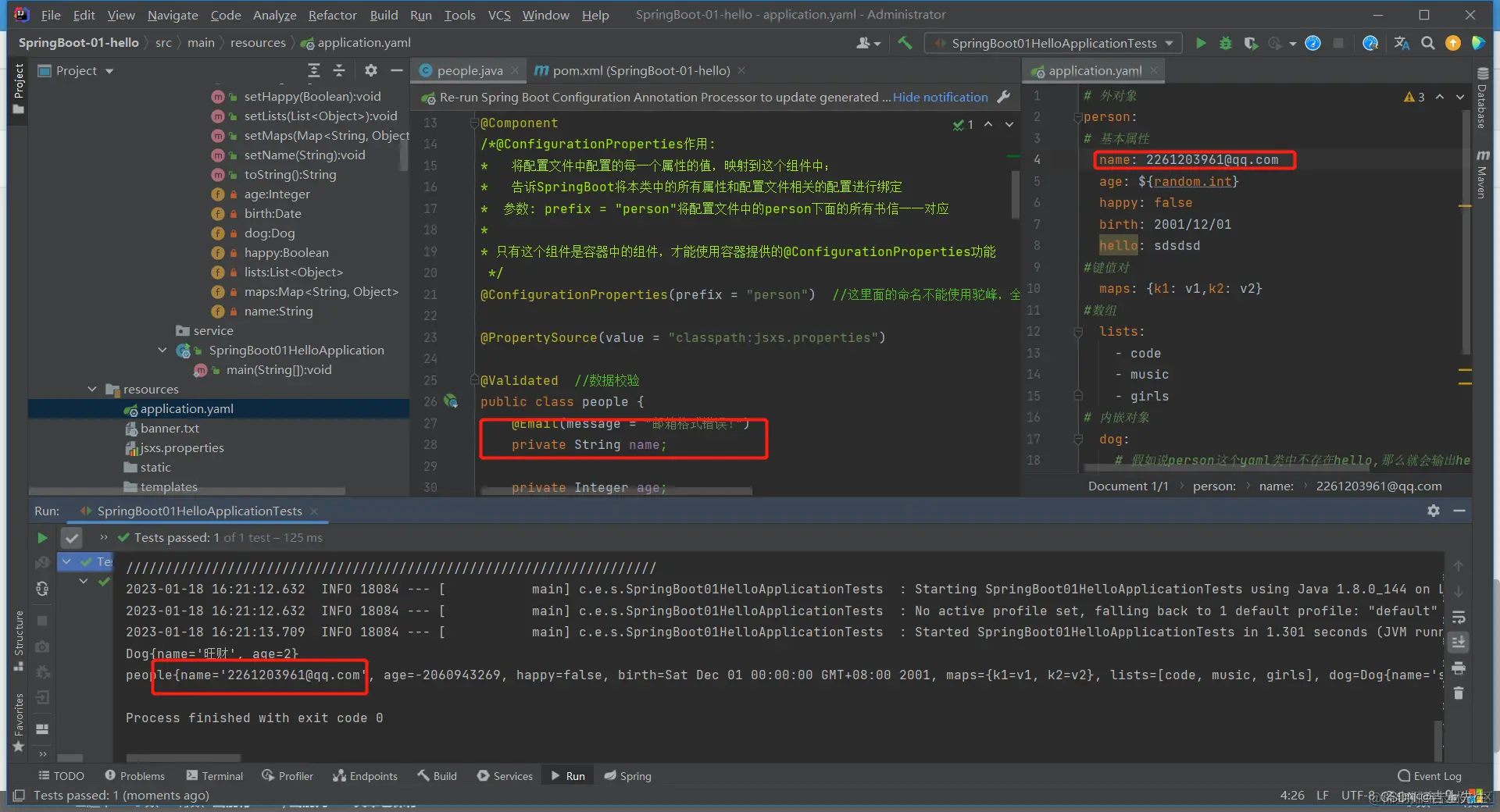Open the VCS menu
Viewport: 1500px width, 812px height.
tap(499, 15)
